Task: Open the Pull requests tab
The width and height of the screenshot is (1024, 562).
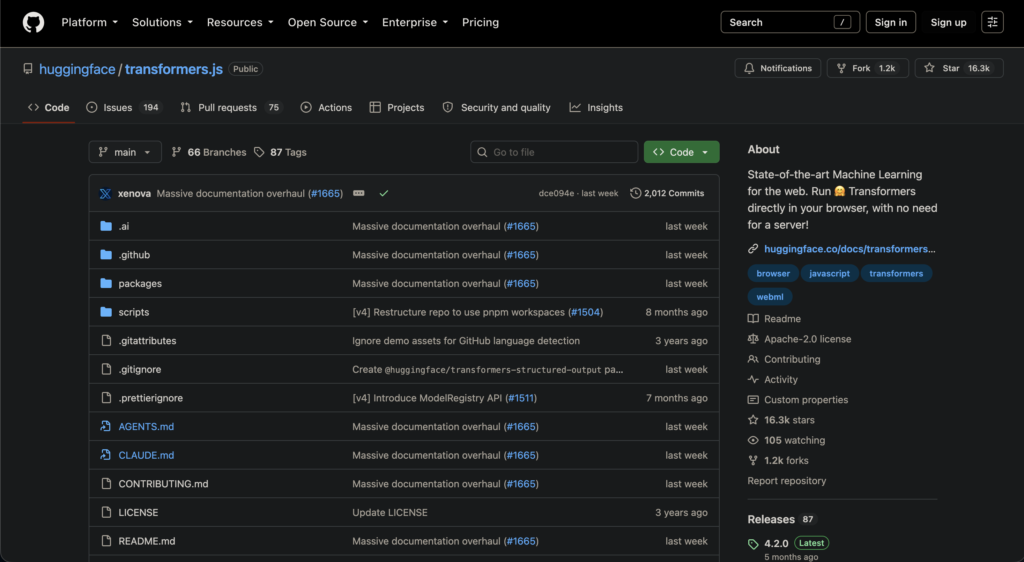Action: (x=231, y=108)
